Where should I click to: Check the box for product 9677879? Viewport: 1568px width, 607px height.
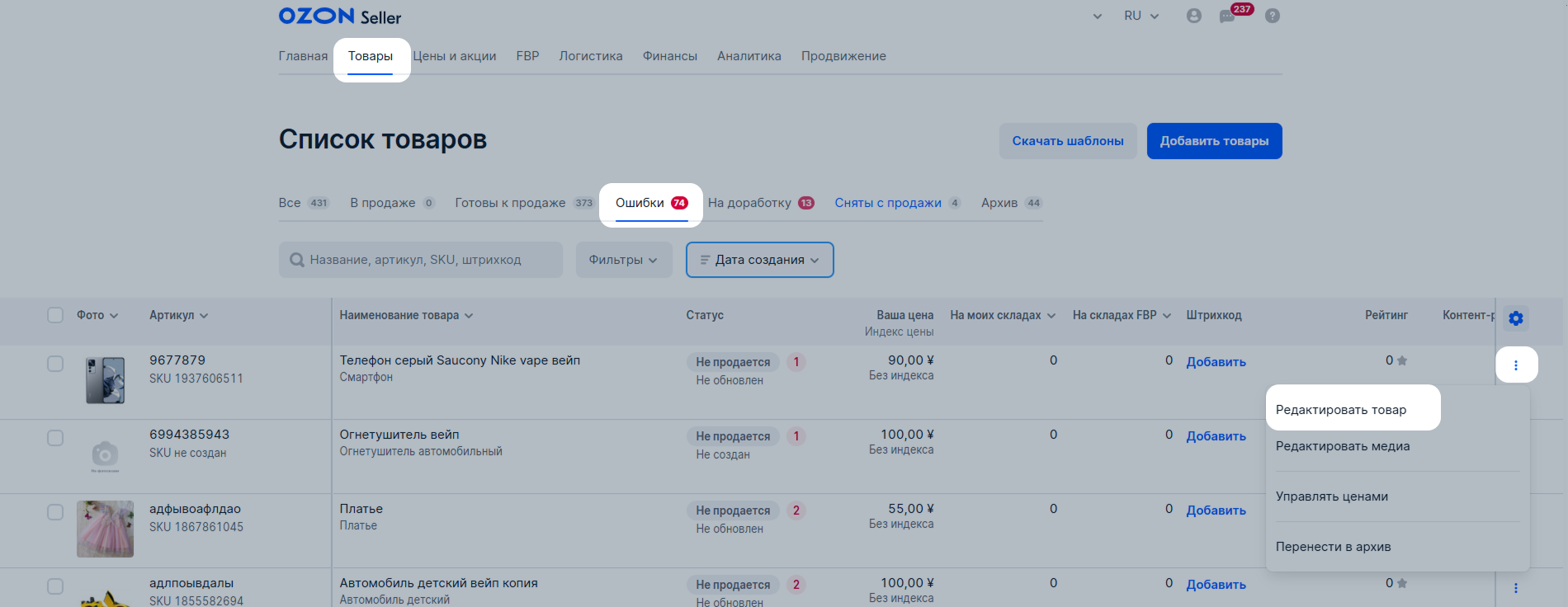pos(55,364)
